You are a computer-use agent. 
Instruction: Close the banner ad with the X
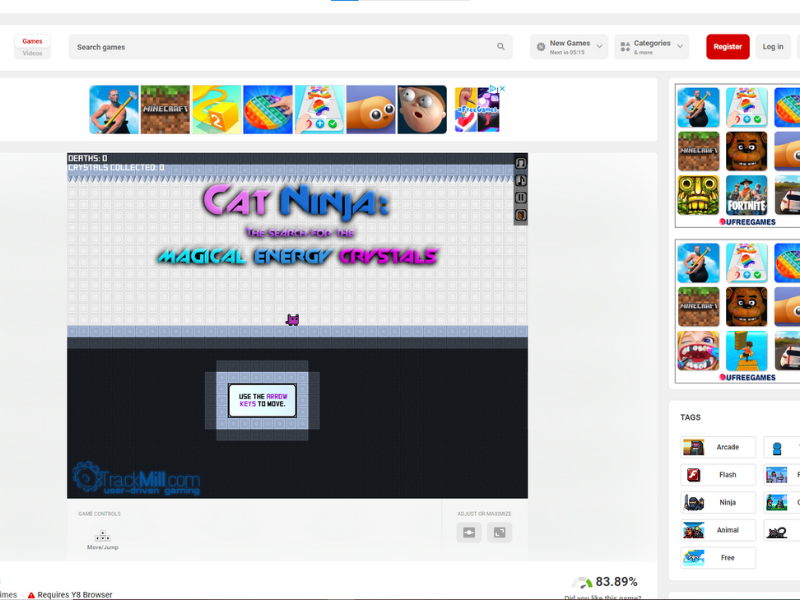(x=502, y=88)
